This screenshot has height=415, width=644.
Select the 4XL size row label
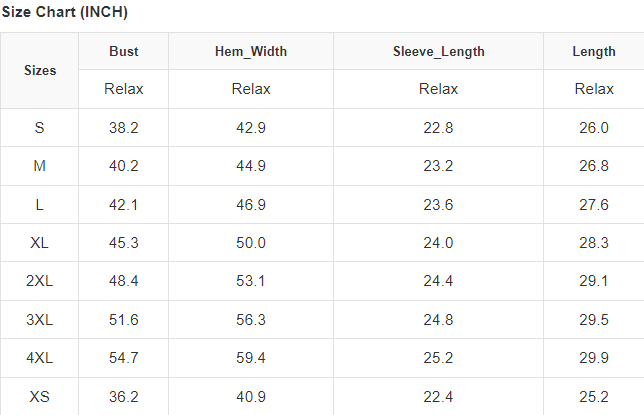[40, 359]
